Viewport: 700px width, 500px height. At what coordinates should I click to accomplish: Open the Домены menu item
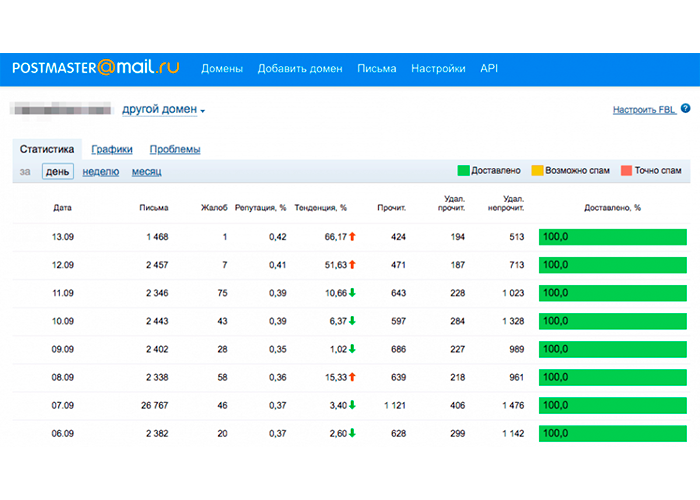[x=222, y=69]
